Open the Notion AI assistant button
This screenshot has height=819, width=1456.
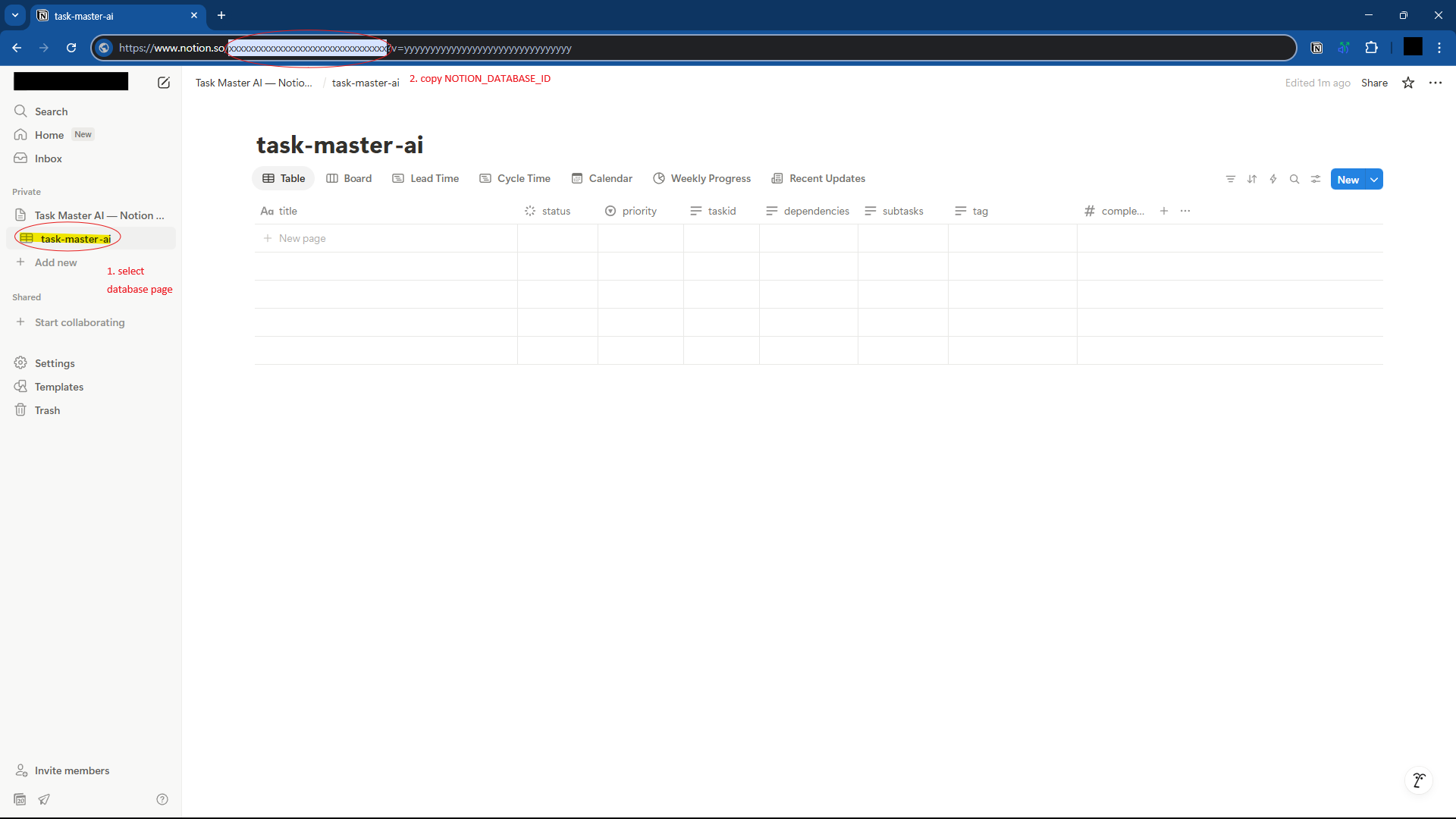pyautogui.click(x=1419, y=780)
